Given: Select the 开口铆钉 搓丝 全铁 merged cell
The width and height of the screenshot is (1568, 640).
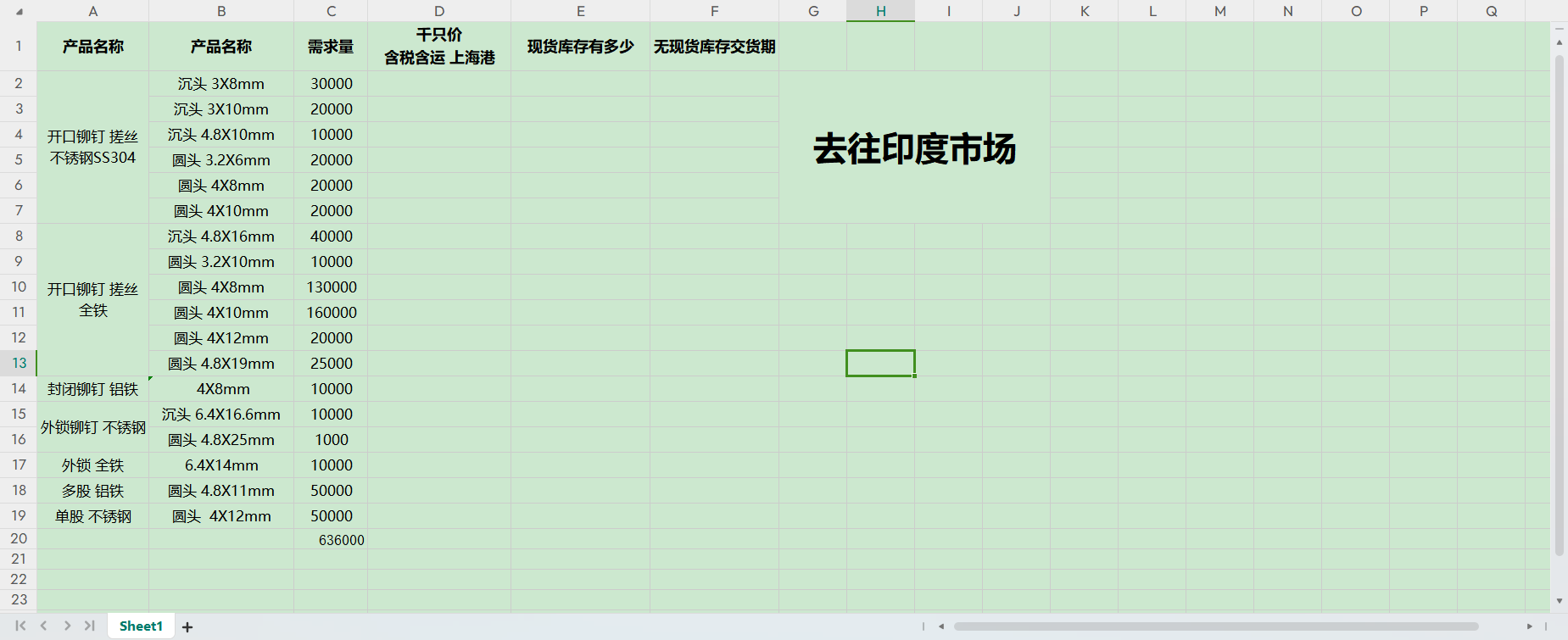Looking at the screenshot, I should tap(93, 300).
